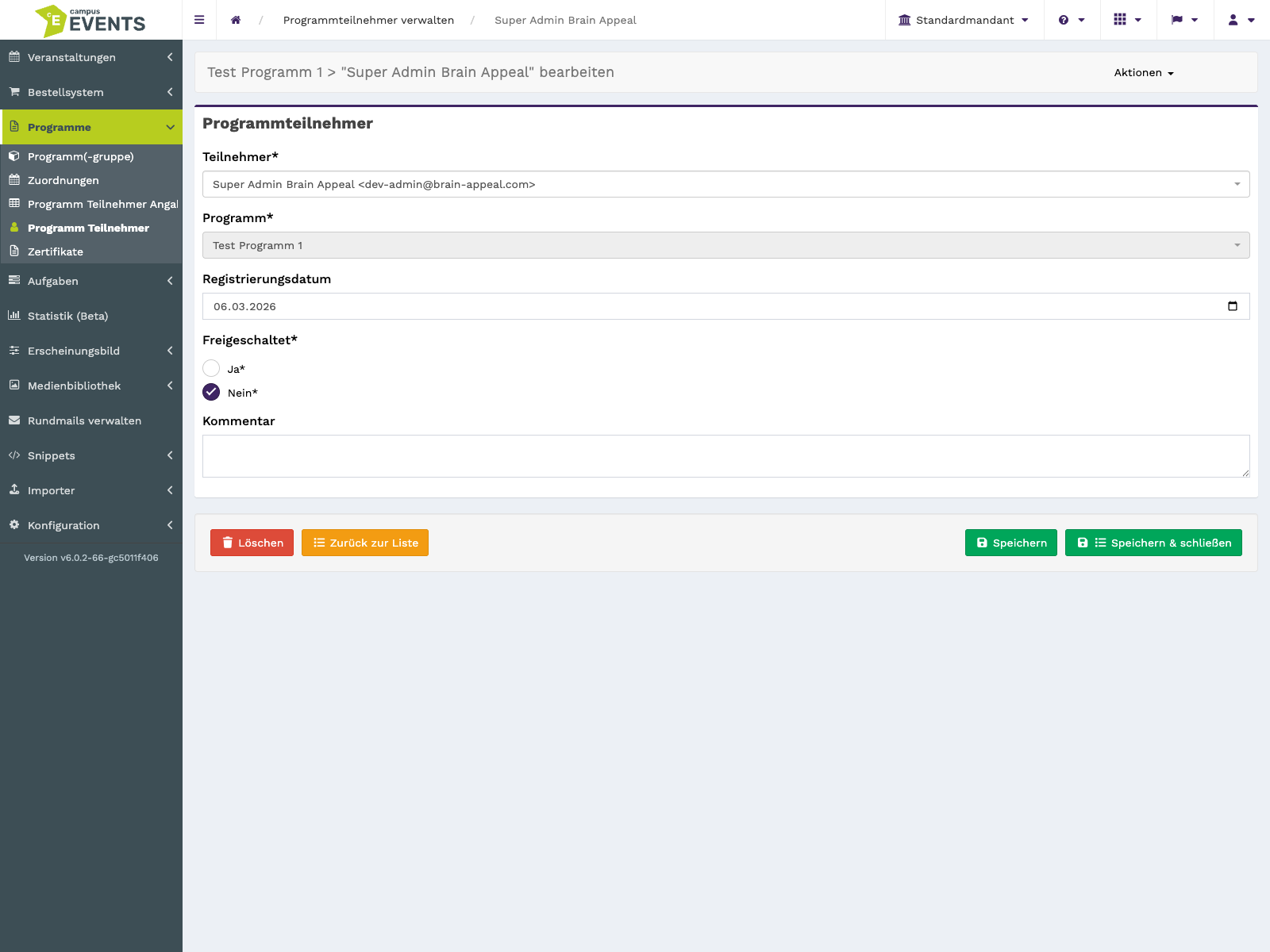1270x952 pixels.
Task: Click Speichern & schließen button
Action: pos(1153,543)
